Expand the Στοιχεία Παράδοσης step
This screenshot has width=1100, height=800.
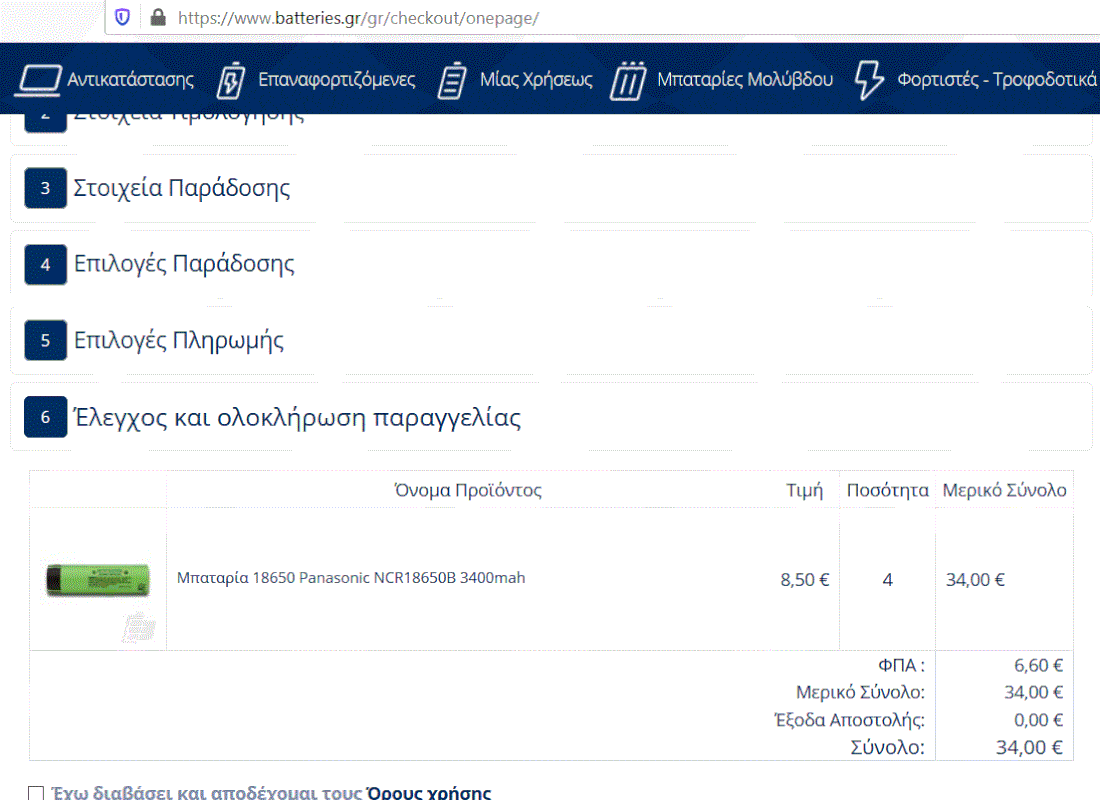click(182, 188)
